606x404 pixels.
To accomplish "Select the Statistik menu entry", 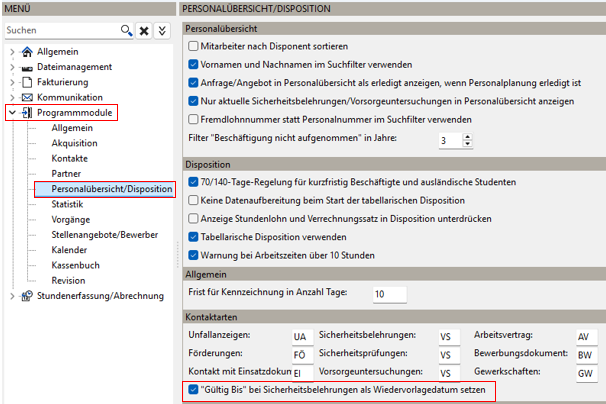I will (67, 204).
